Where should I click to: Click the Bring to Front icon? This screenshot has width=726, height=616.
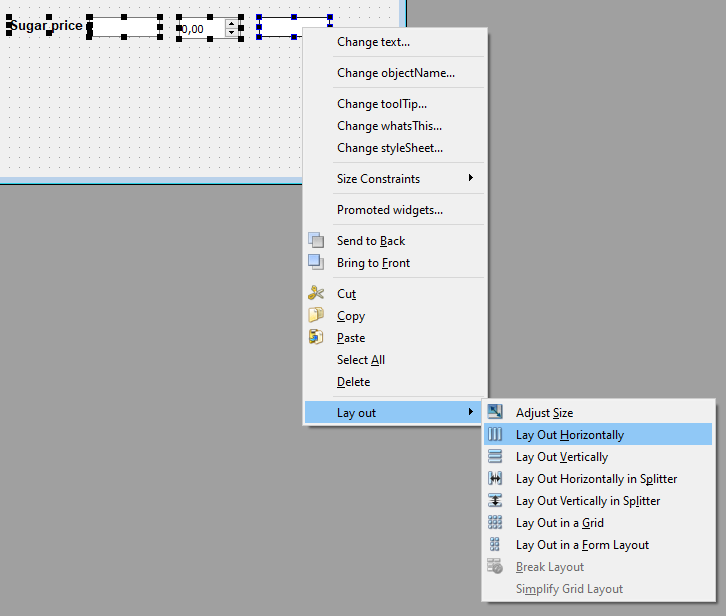316,262
